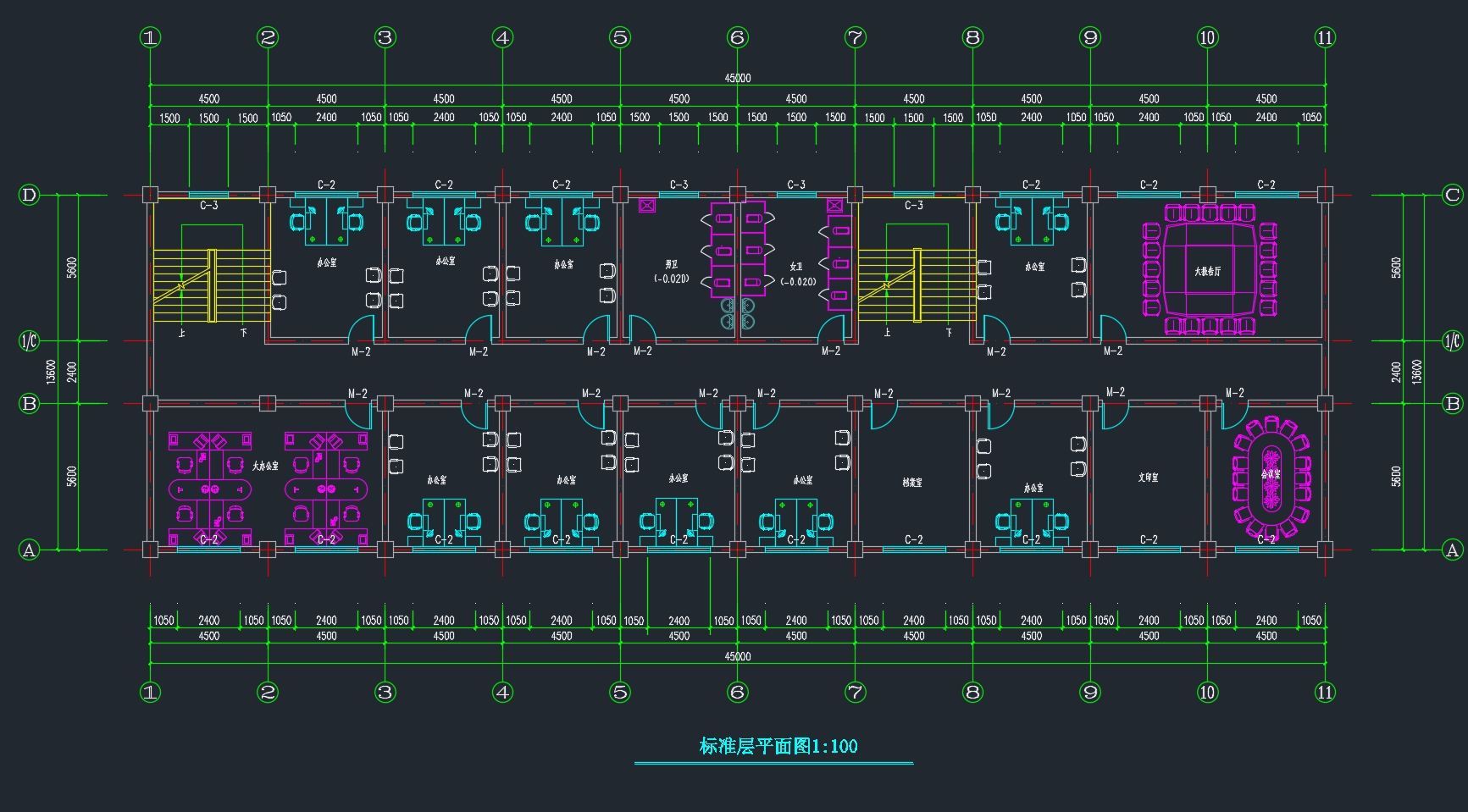Select the drawing title 标准层平面图1:100

(x=778, y=746)
